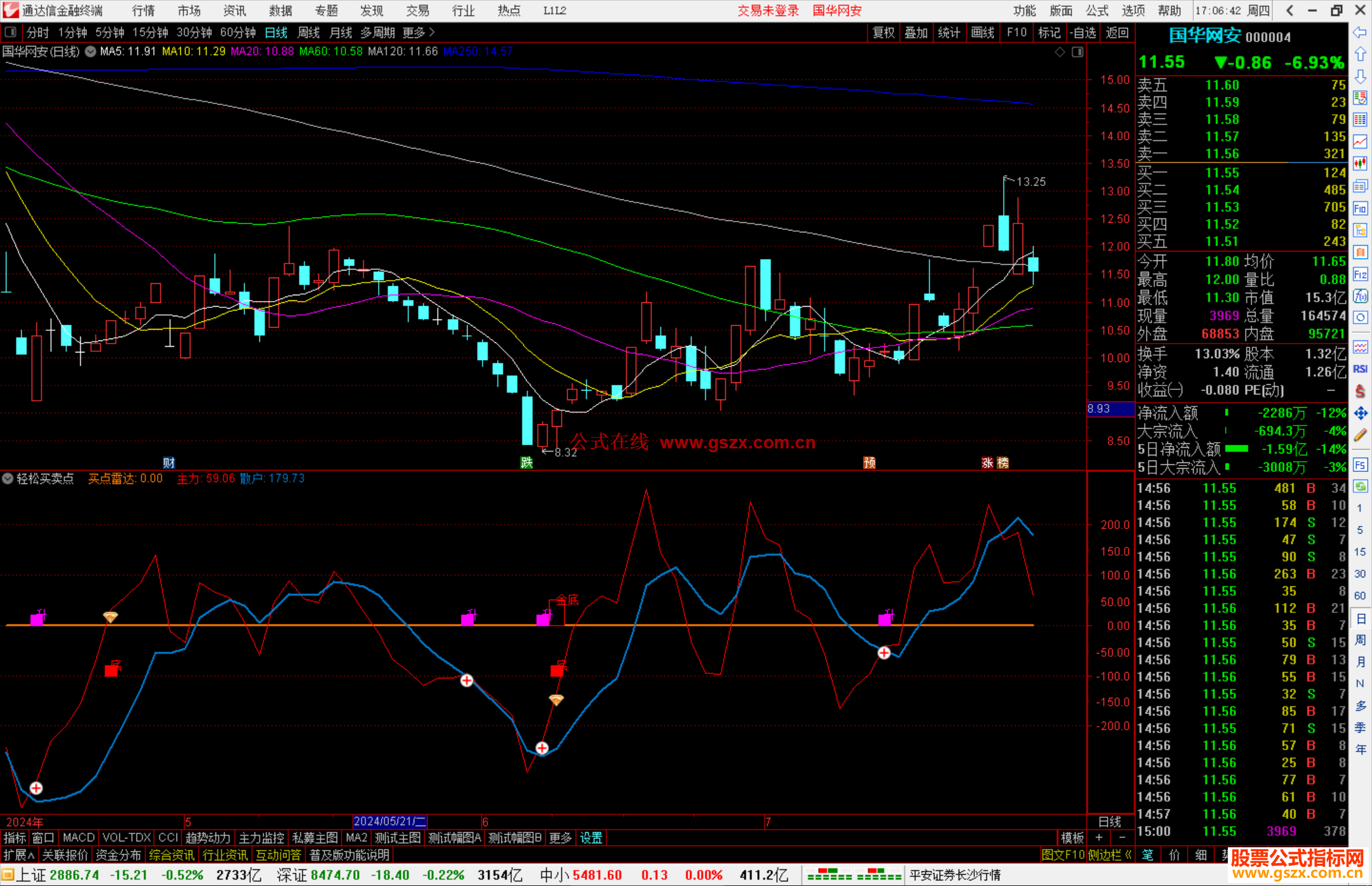Click the F12 icon in right sidebar
Viewport: 1372px width, 886px height.
1360,274
